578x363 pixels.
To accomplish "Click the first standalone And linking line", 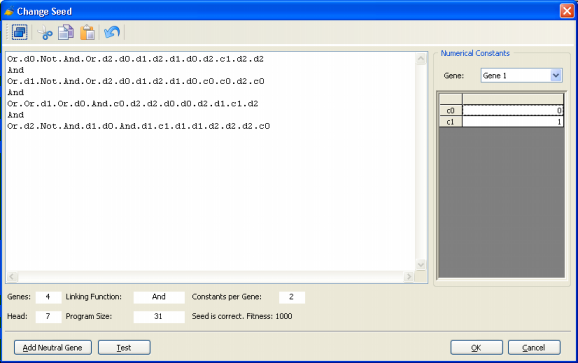I will tap(15, 70).
